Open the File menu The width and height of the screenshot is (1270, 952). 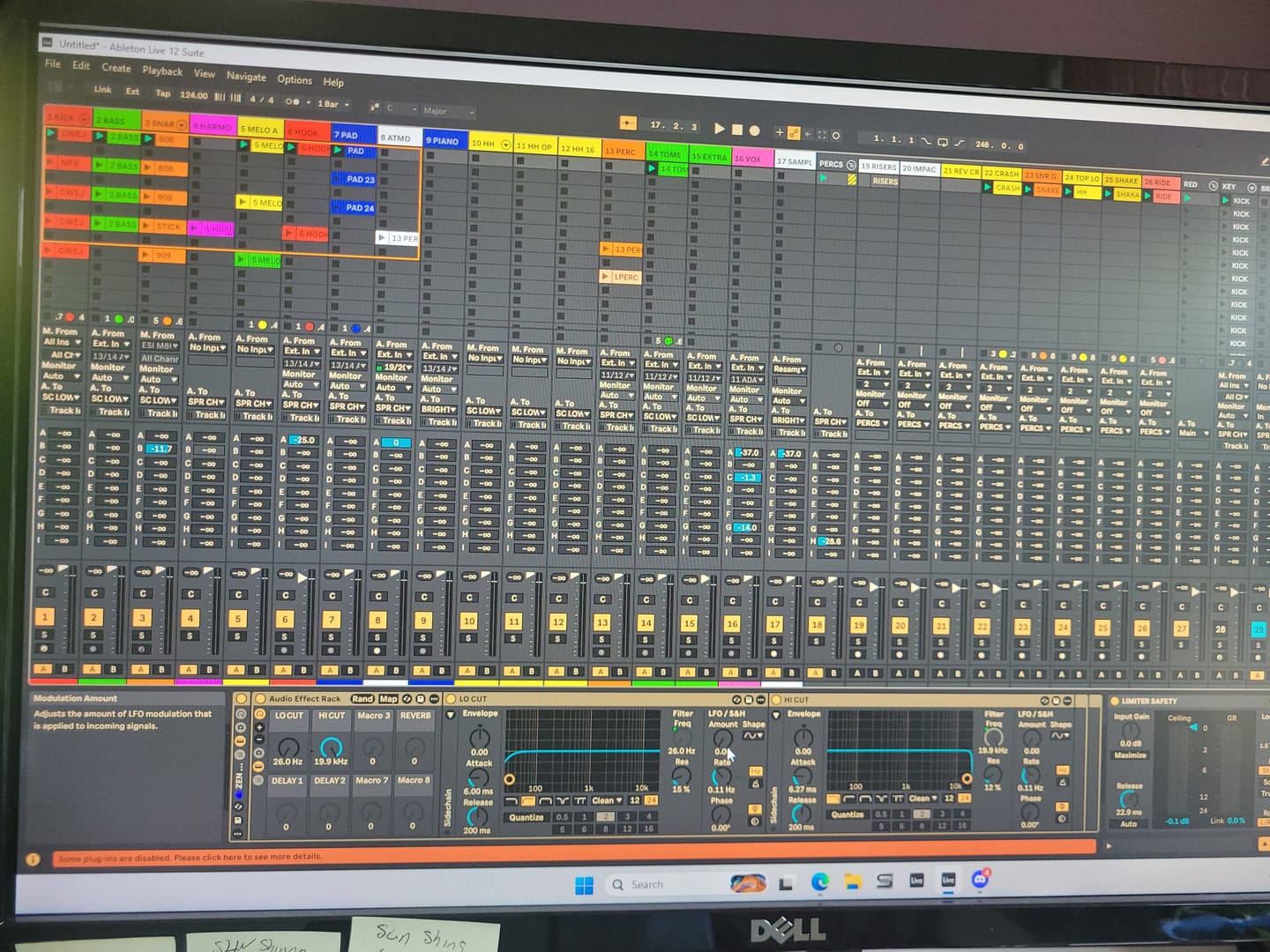tap(53, 63)
